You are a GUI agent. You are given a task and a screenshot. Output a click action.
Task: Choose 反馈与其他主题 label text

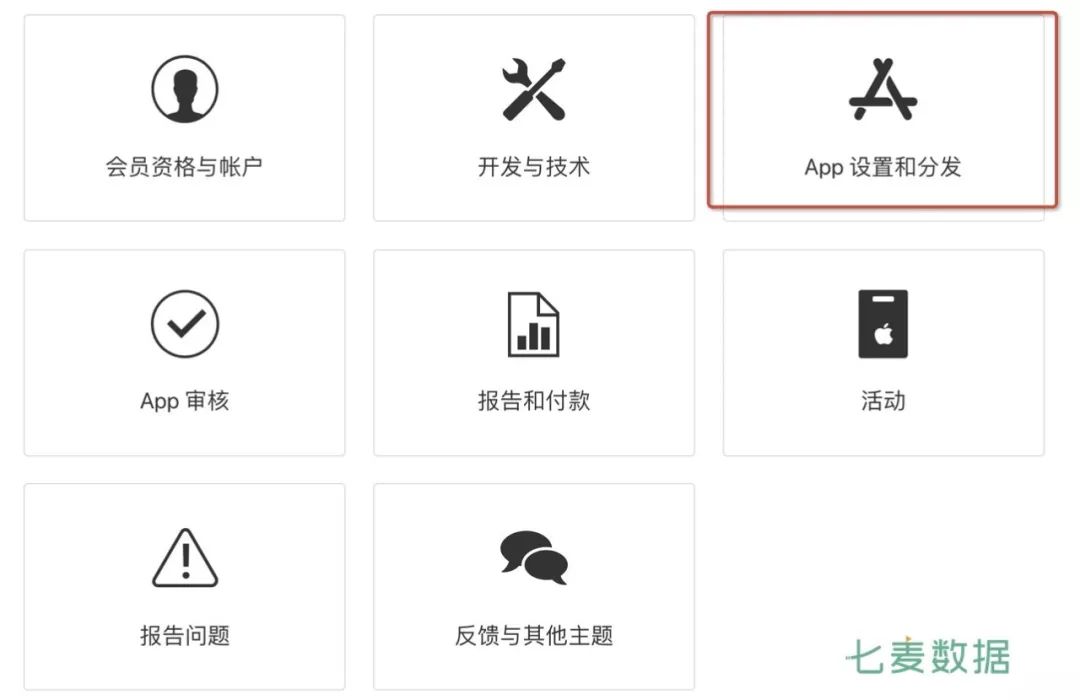[x=534, y=635]
